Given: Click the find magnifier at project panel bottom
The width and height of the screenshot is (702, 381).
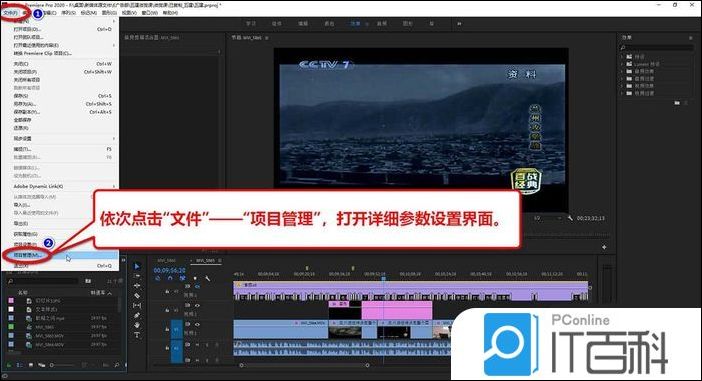Looking at the screenshot, I should 117,365.
